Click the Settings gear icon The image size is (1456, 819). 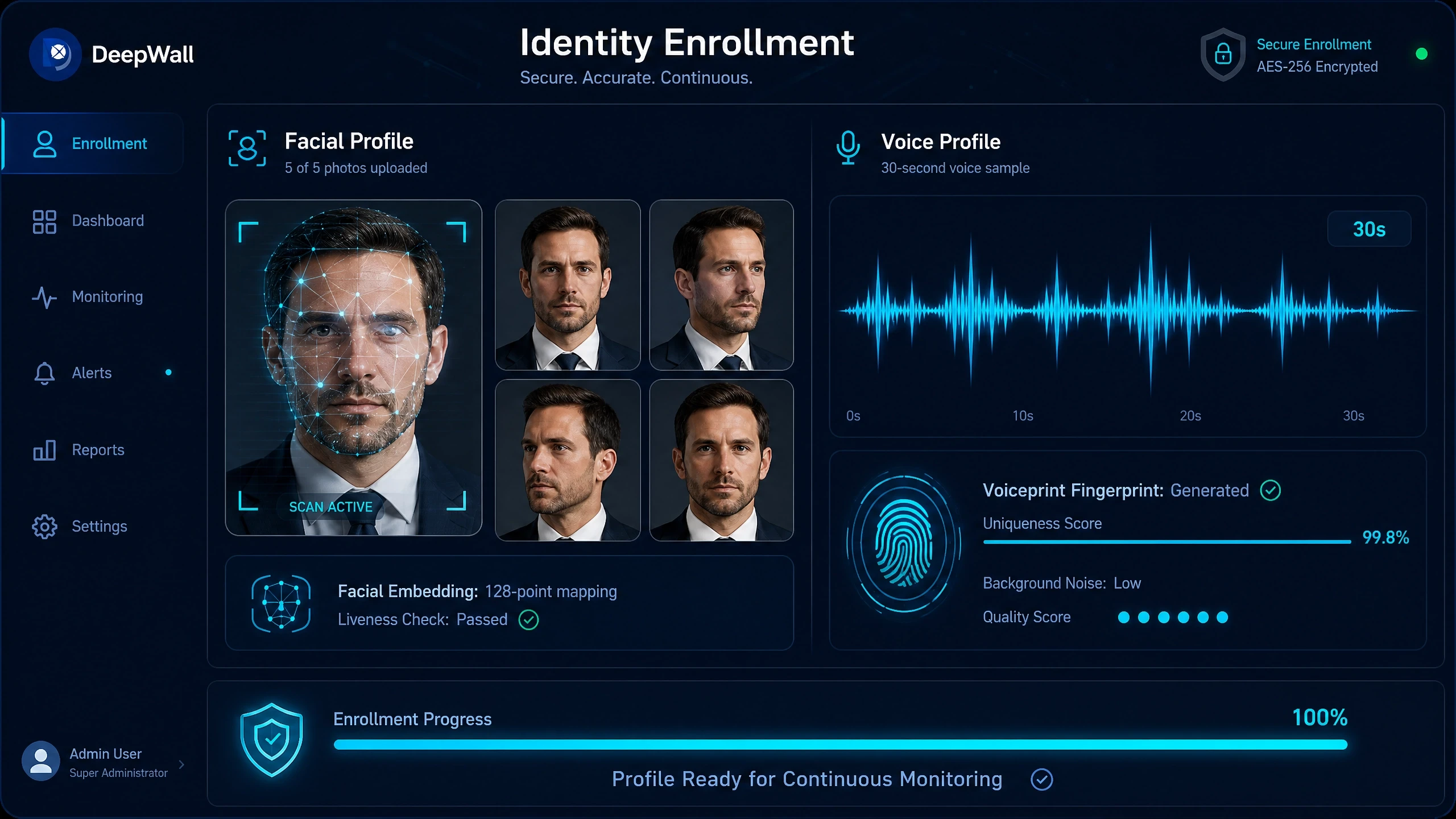click(x=44, y=527)
